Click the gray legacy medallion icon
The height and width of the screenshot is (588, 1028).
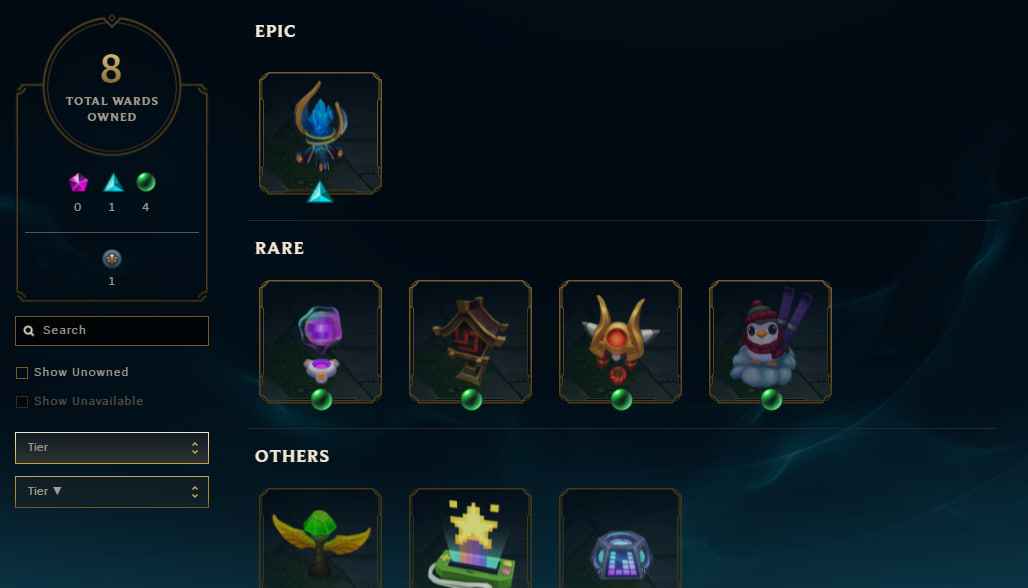(x=111, y=258)
